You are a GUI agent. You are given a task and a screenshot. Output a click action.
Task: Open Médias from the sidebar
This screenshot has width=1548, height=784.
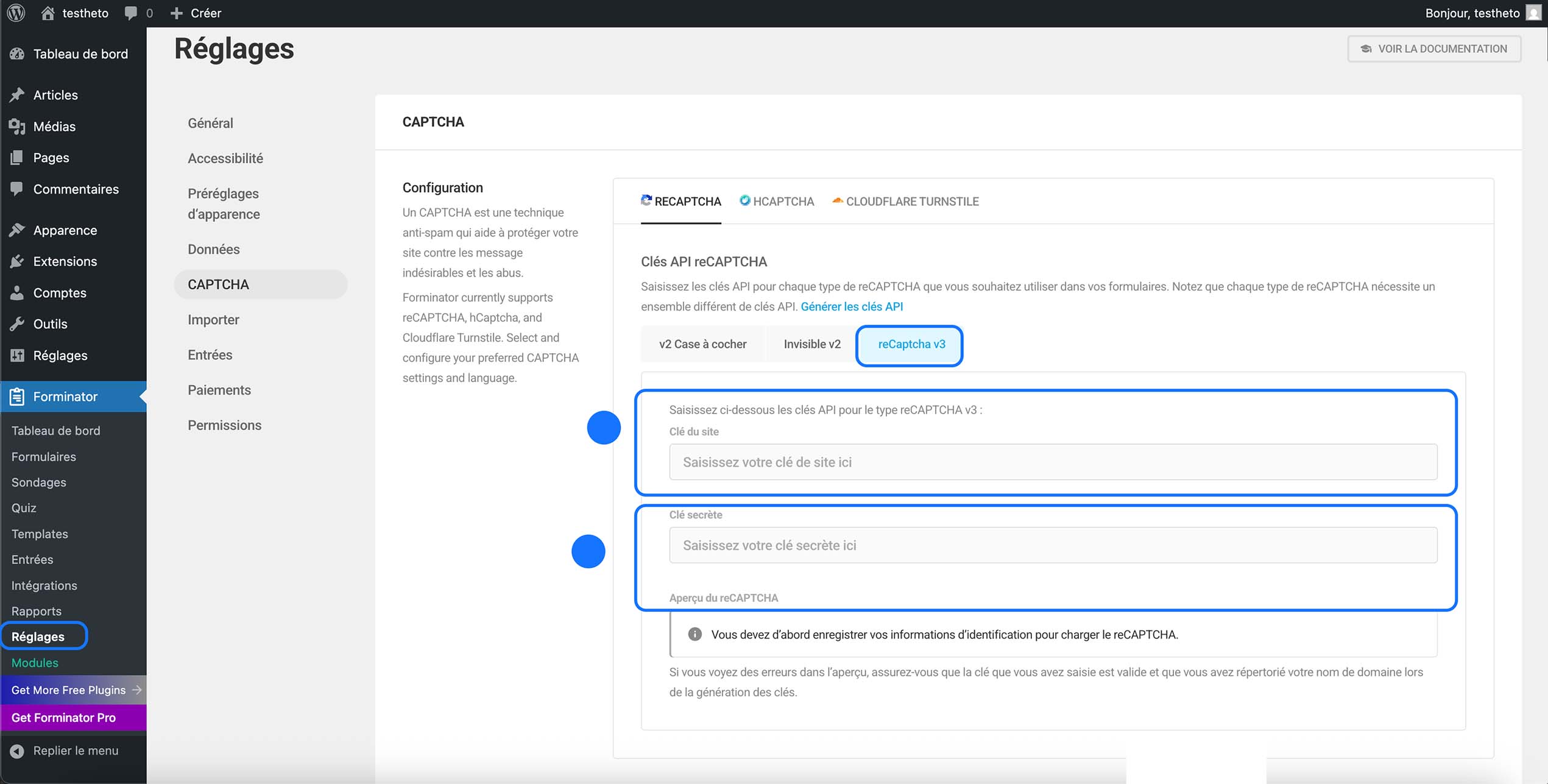pyautogui.click(x=54, y=126)
